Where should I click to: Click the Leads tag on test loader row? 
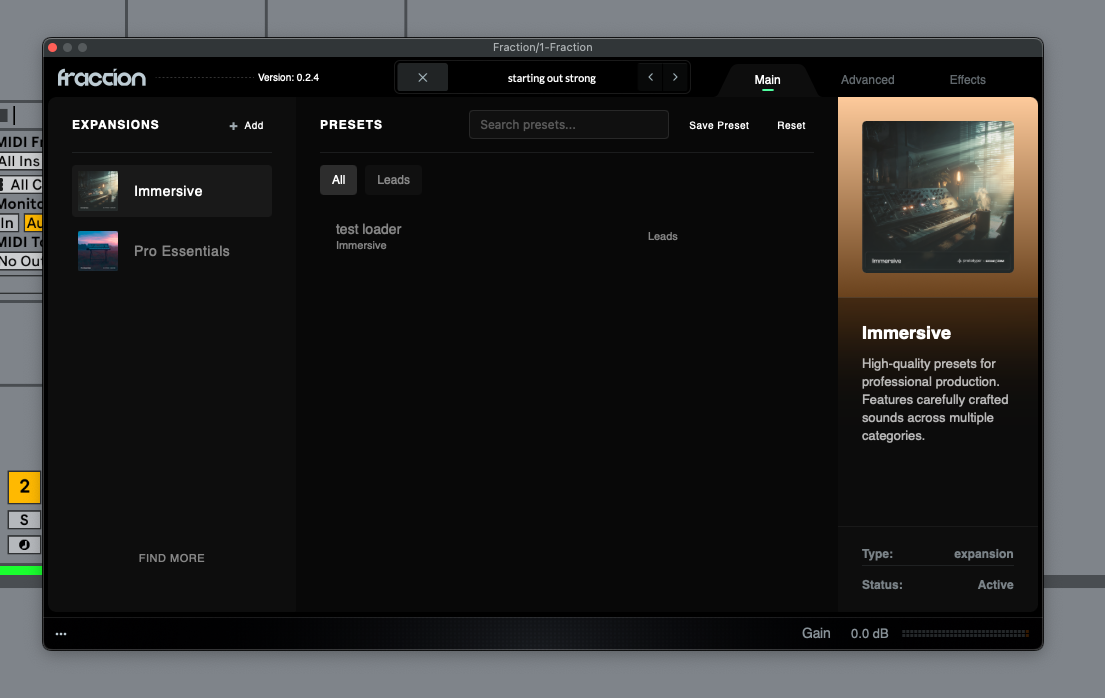click(662, 236)
